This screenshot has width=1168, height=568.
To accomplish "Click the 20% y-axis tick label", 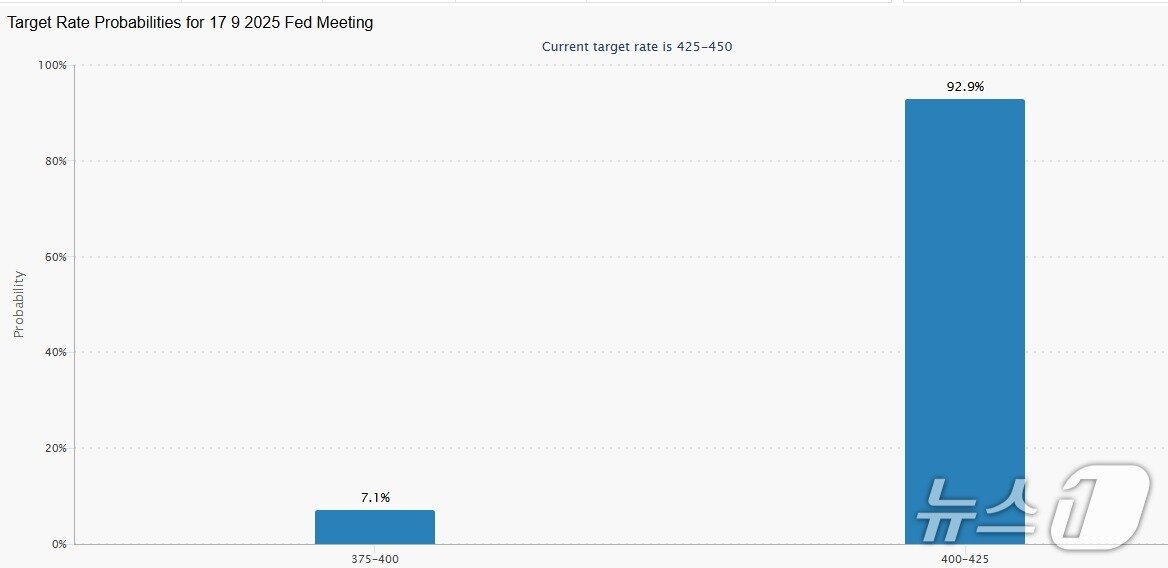I will pos(55,448).
